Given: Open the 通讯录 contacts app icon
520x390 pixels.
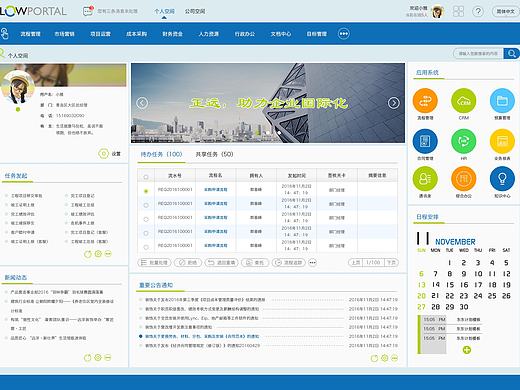Looking at the screenshot, I should pyautogui.click(x=425, y=179).
